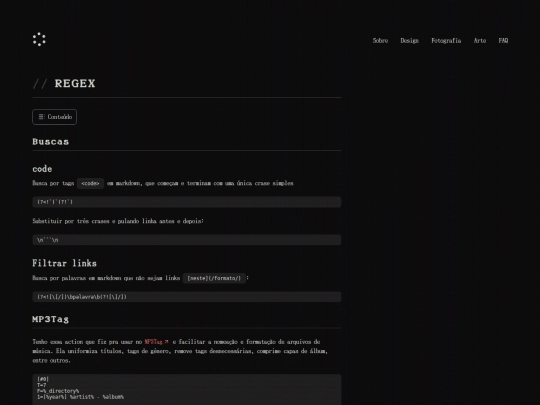540x405 pixels.
Task: Click the 'Tenho essa action' paragraph
Action: tap(180, 351)
